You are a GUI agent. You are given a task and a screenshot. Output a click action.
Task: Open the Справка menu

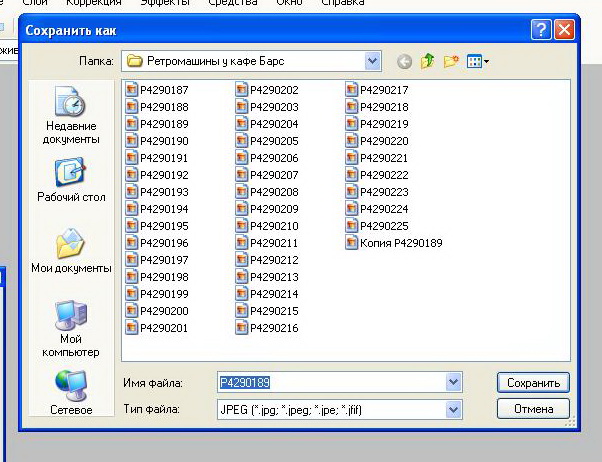(342, 3)
